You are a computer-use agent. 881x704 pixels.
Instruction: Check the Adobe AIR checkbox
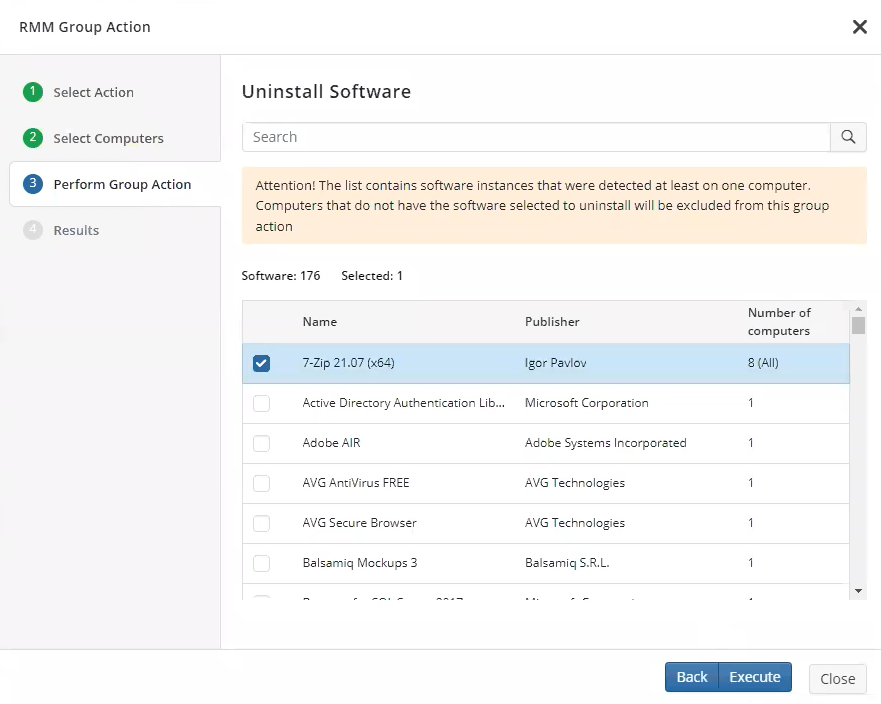click(x=261, y=443)
